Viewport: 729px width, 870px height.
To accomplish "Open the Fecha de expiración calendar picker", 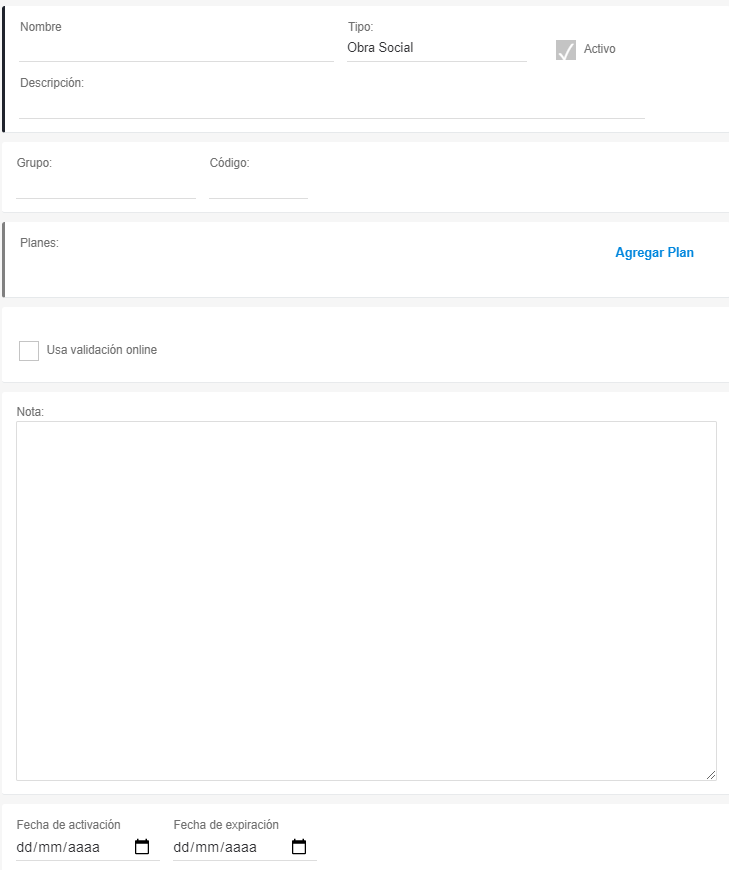I will click(x=299, y=847).
